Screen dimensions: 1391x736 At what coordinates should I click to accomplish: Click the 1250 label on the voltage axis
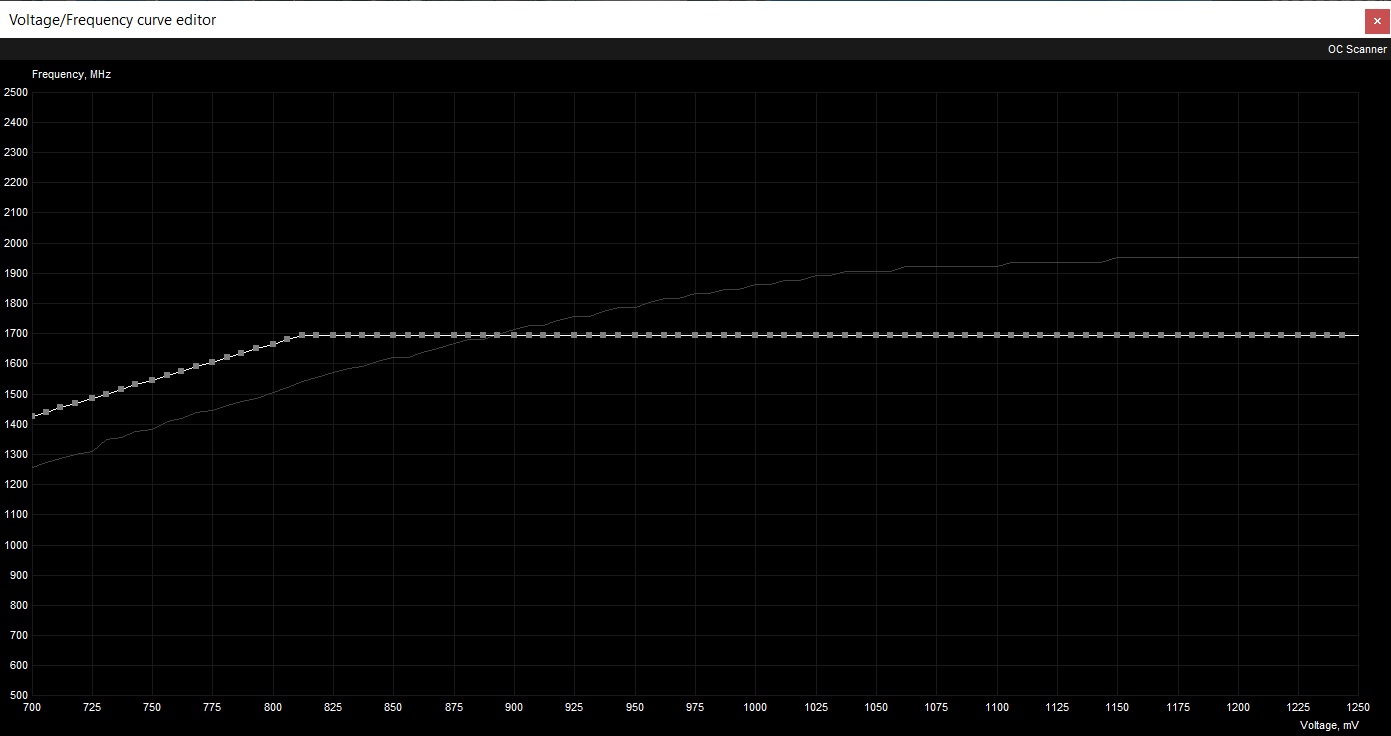(1357, 707)
